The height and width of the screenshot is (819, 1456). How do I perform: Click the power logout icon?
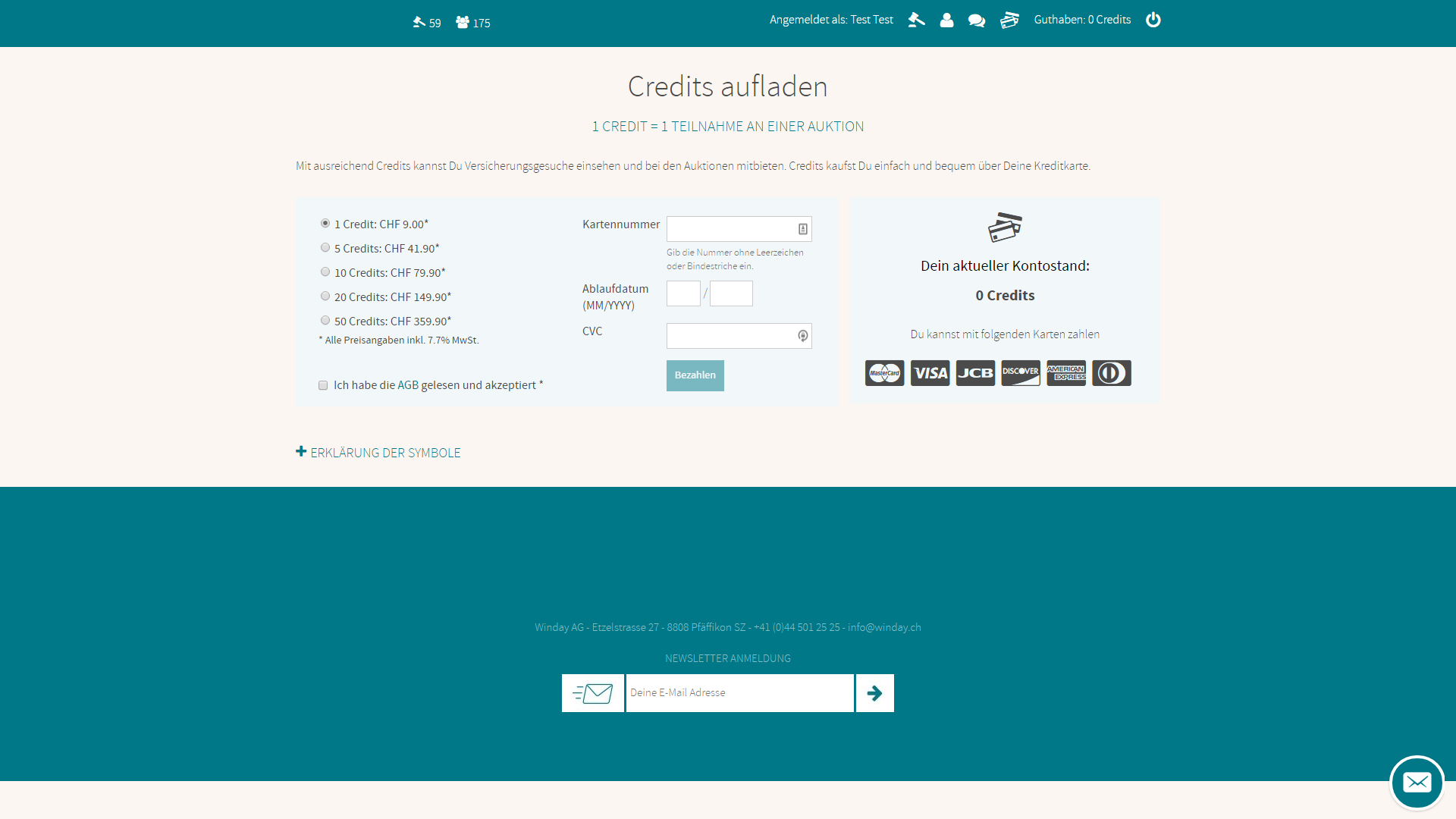coord(1153,20)
